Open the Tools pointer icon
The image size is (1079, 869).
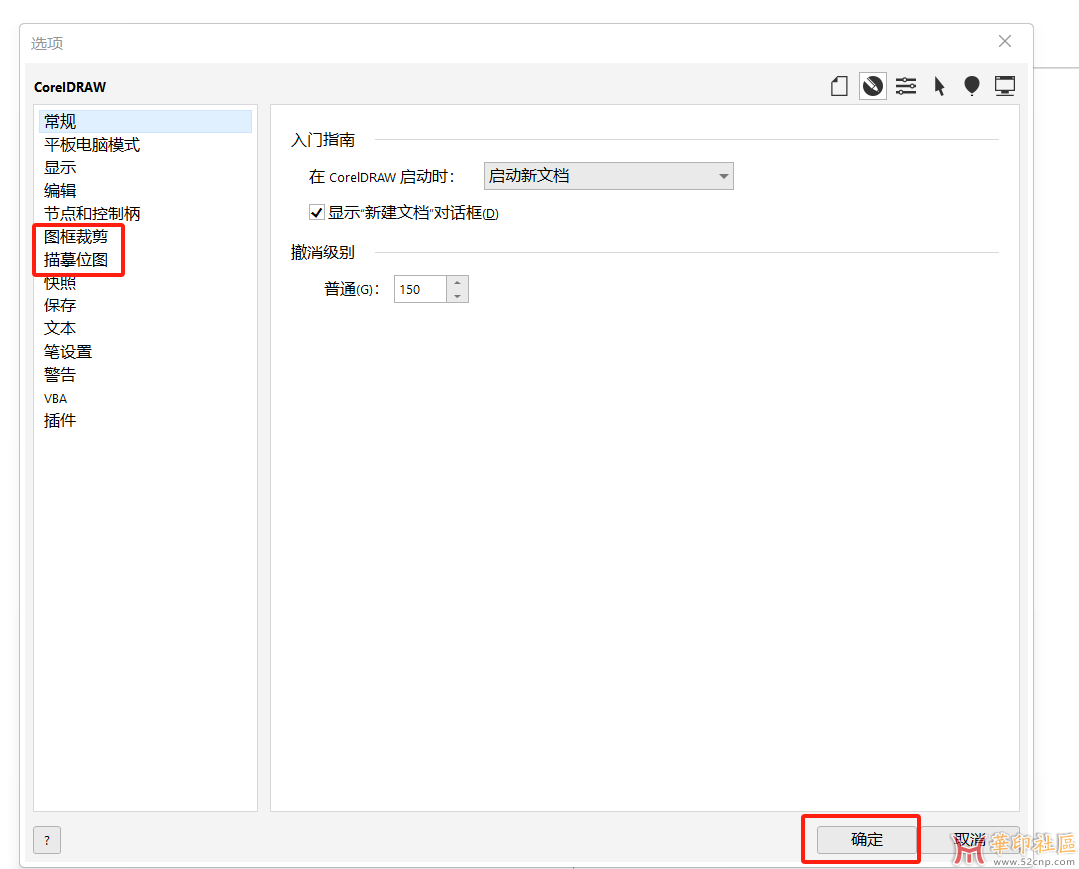(939, 87)
